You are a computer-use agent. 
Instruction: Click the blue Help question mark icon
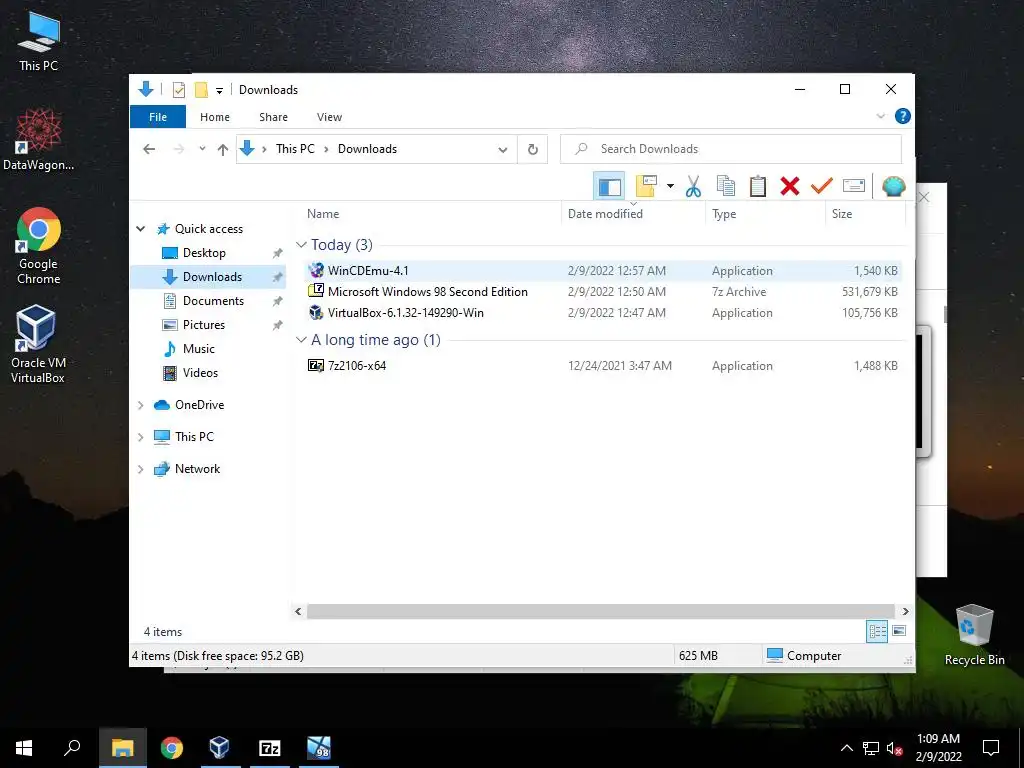903,116
